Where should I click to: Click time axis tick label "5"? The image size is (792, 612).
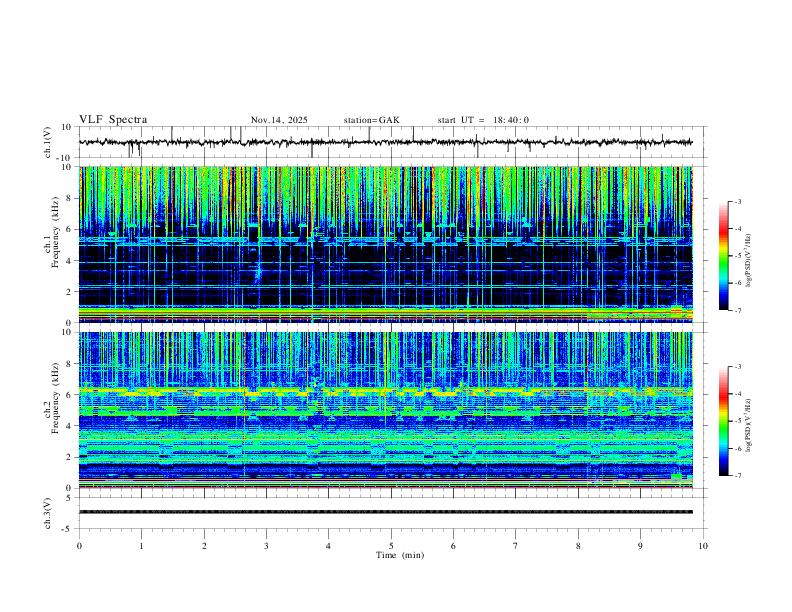coord(391,546)
